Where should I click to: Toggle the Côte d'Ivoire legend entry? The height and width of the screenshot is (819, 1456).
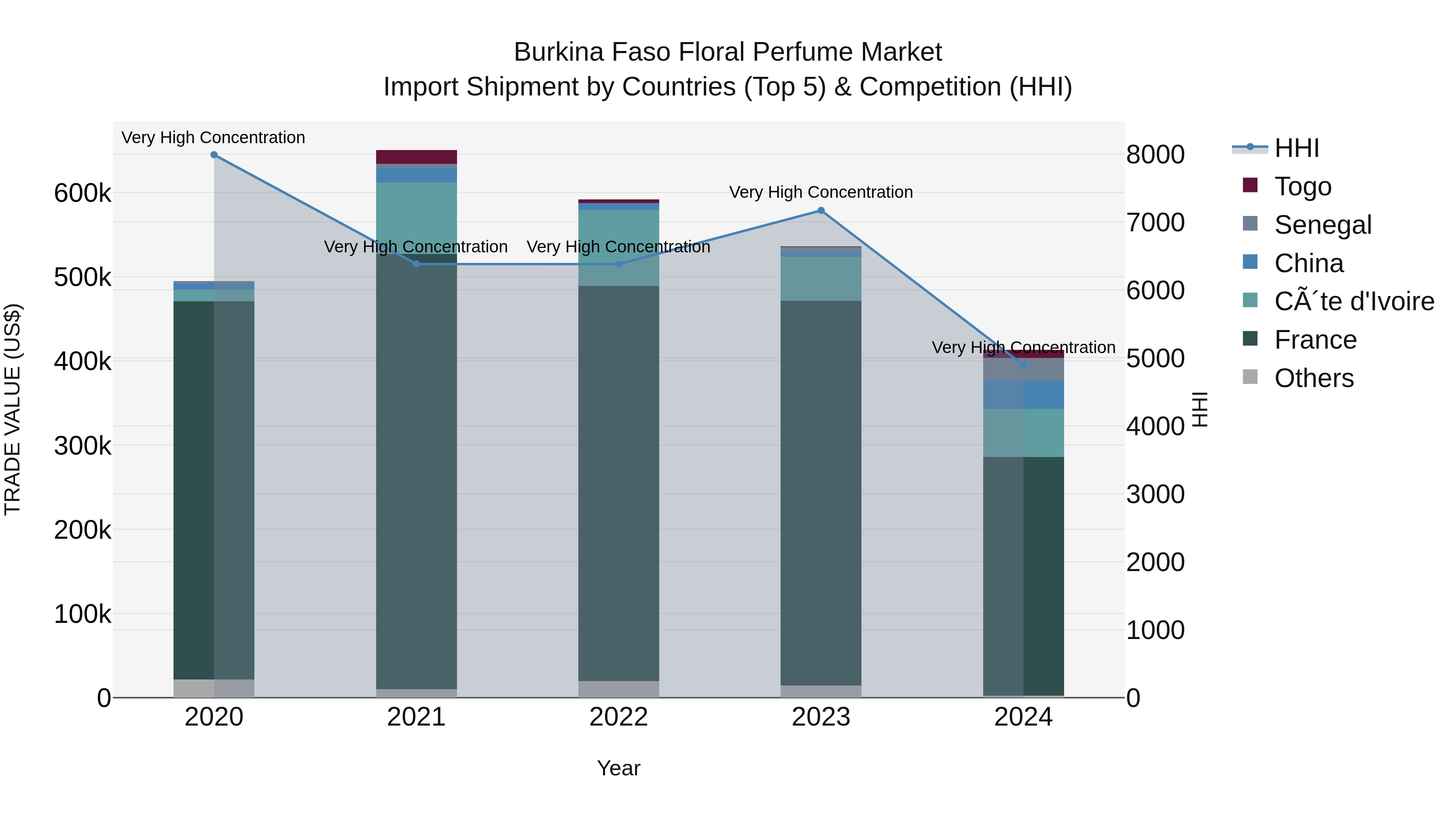tap(1338, 301)
